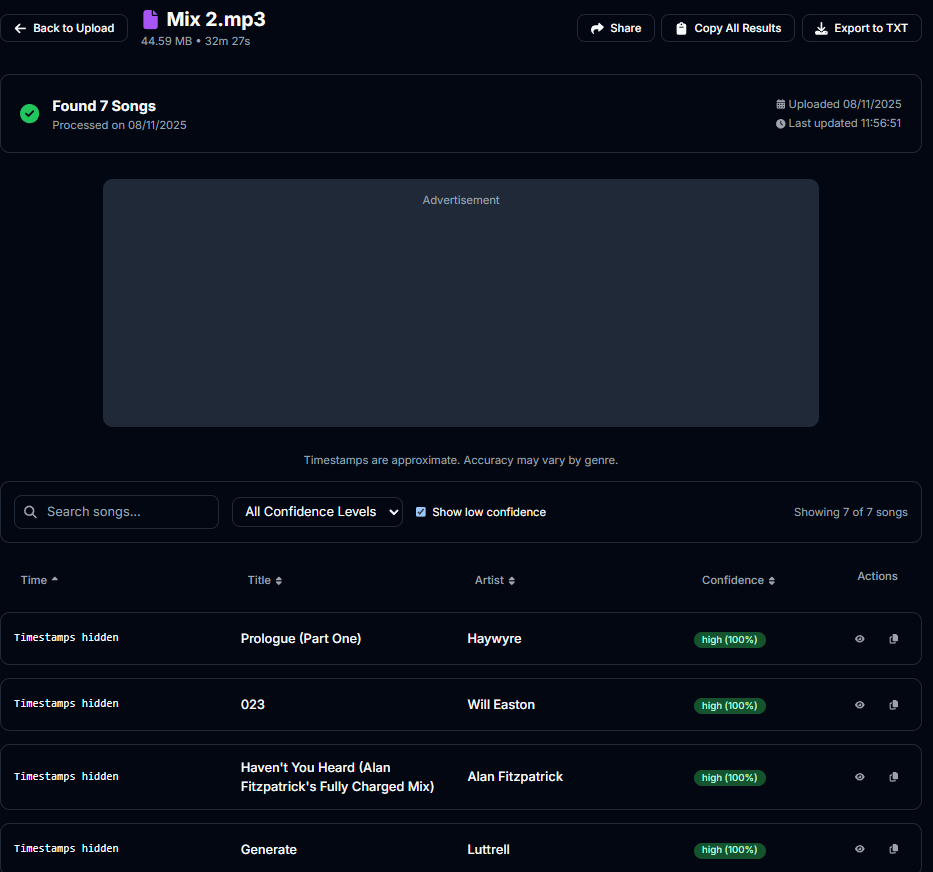The width and height of the screenshot is (933, 872).
Task: Click the green success checkmark icon
Action: click(x=30, y=114)
